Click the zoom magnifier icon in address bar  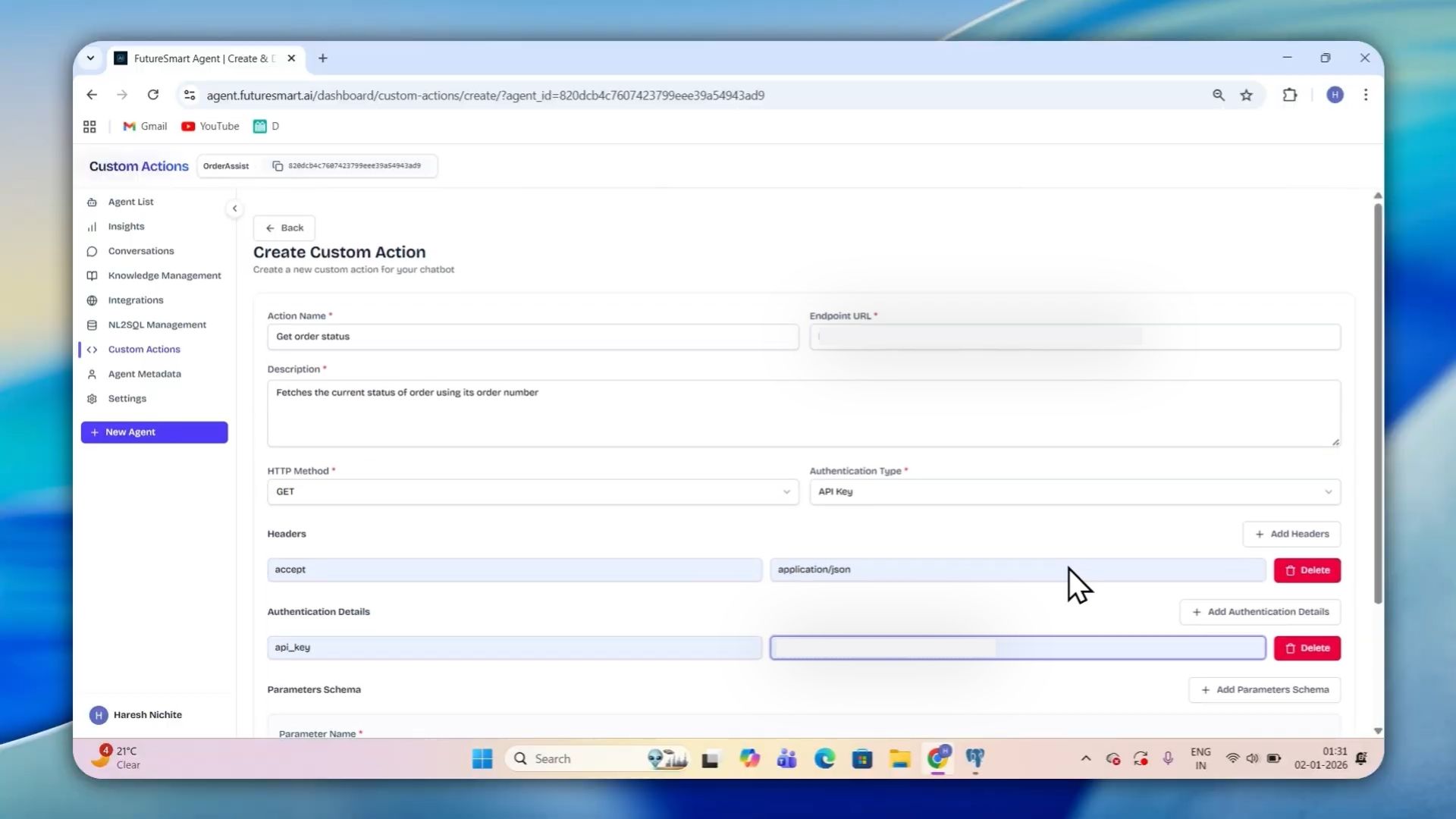pos(1218,95)
